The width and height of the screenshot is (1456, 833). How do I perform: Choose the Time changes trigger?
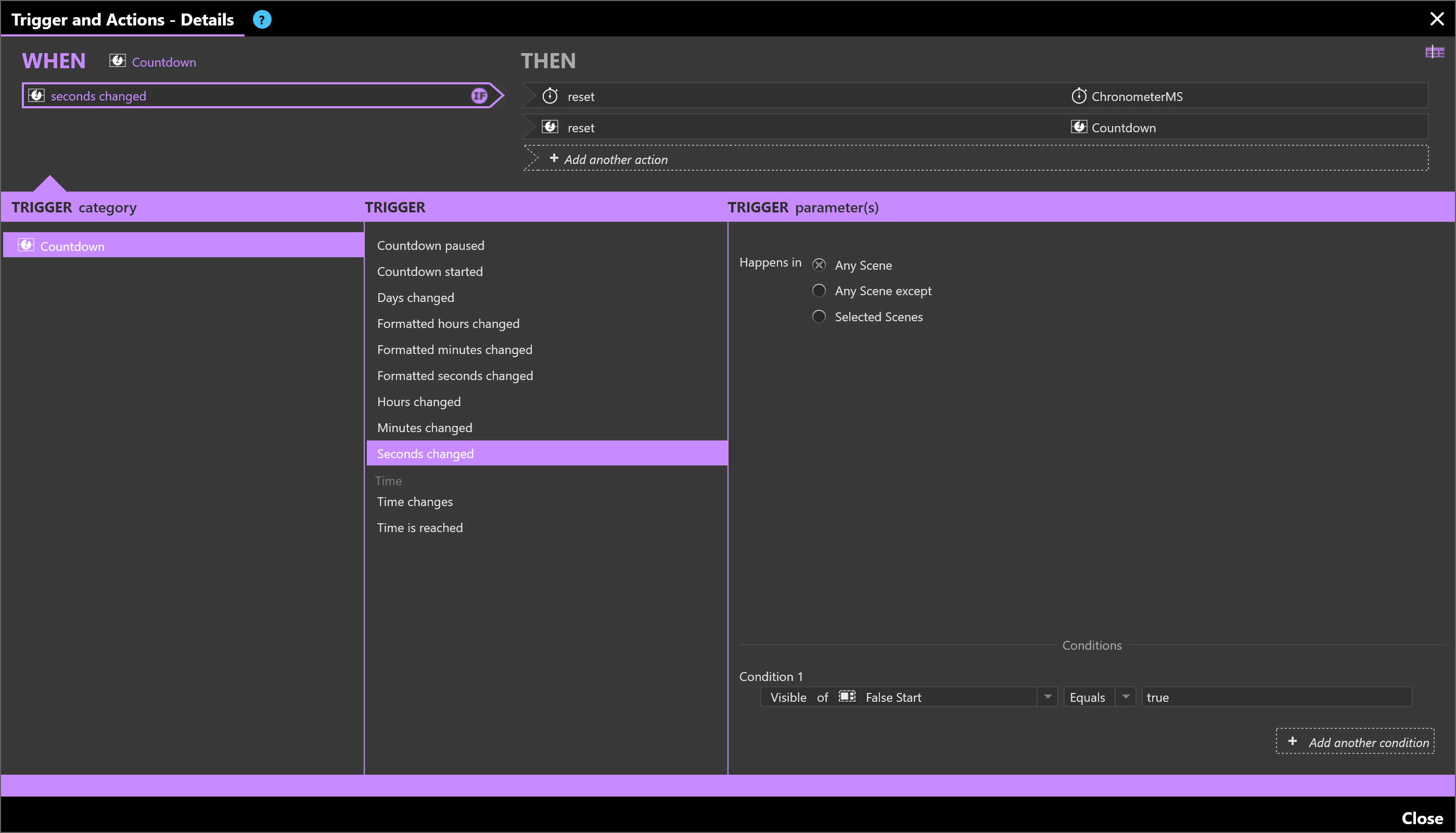click(546, 502)
